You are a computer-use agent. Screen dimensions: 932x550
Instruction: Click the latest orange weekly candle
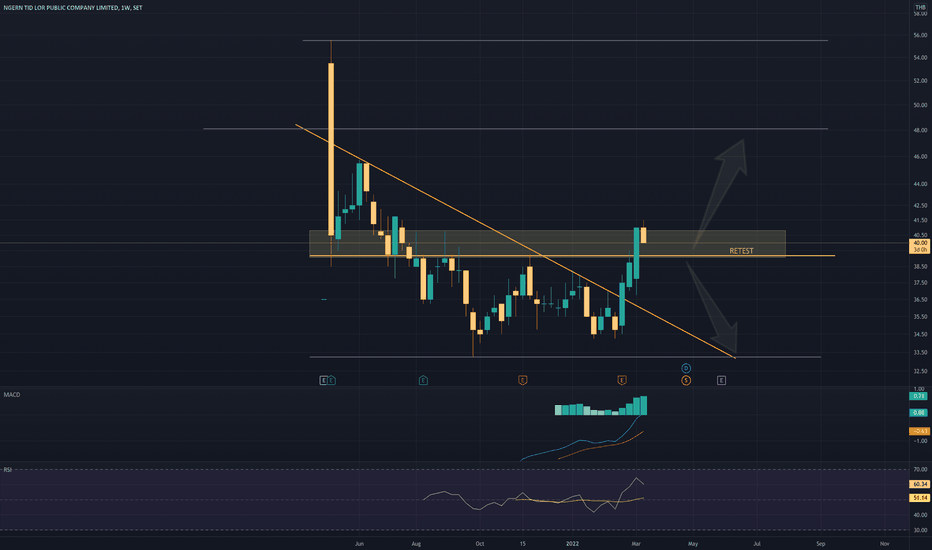[643, 235]
